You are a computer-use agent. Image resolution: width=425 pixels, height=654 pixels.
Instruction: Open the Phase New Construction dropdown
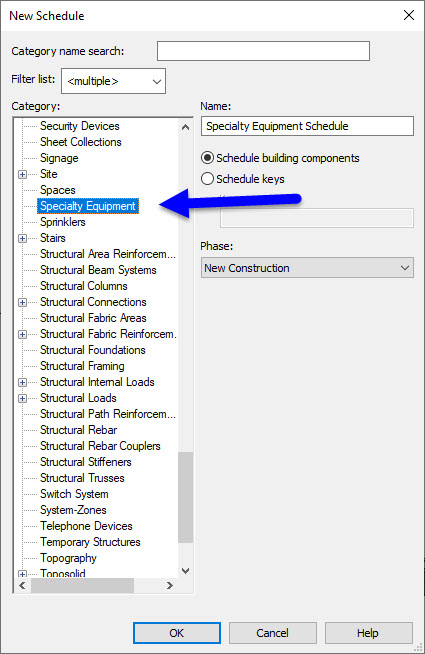[307, 268]
